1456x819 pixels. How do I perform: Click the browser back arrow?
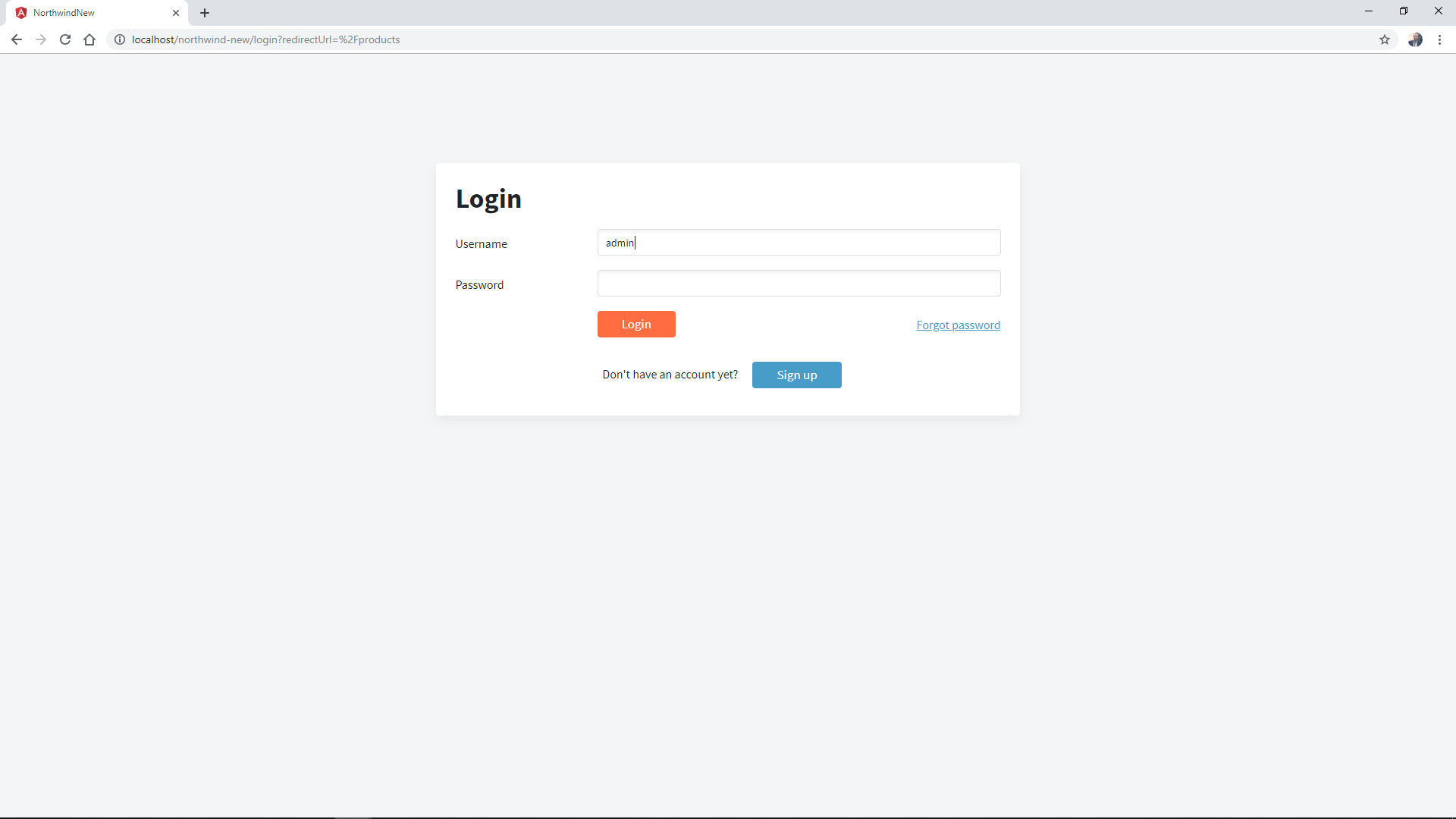click(17, 39)
